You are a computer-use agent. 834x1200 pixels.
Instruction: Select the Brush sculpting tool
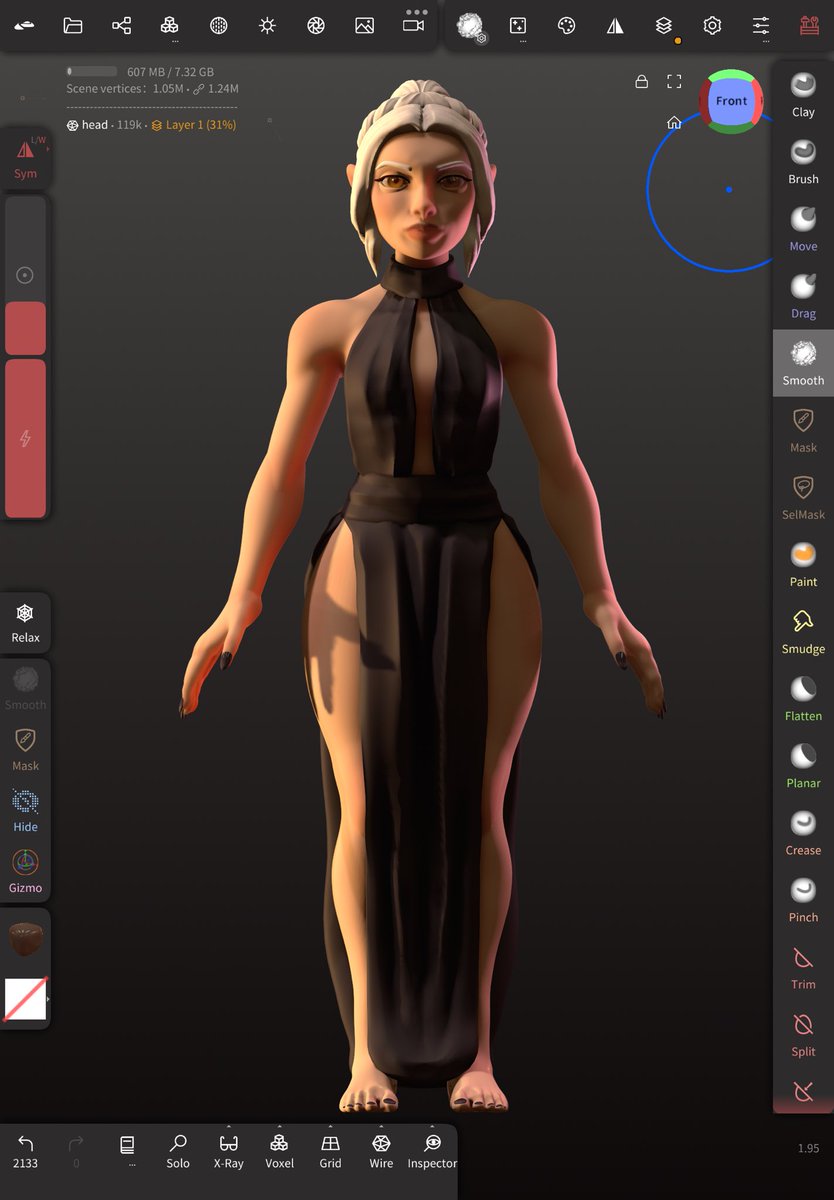point(803,162)
